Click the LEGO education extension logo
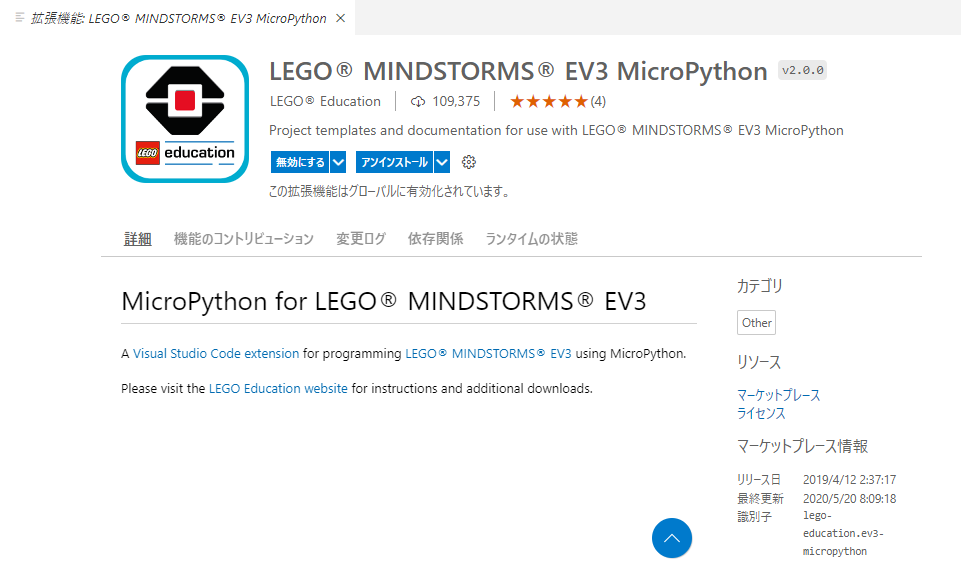961x571 pixels. tap(185, 119)
